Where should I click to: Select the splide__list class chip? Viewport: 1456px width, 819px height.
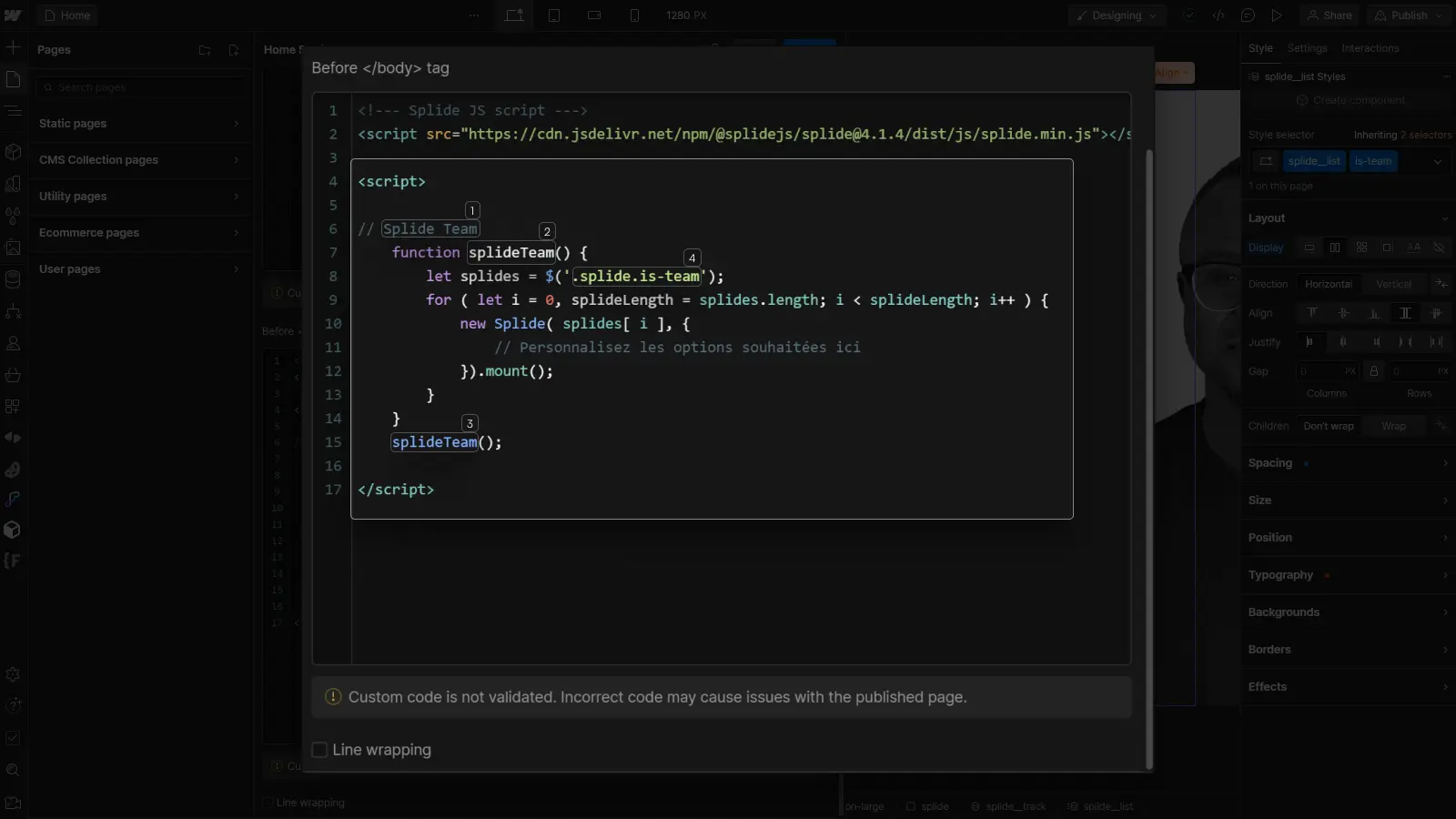[1314, 162]
